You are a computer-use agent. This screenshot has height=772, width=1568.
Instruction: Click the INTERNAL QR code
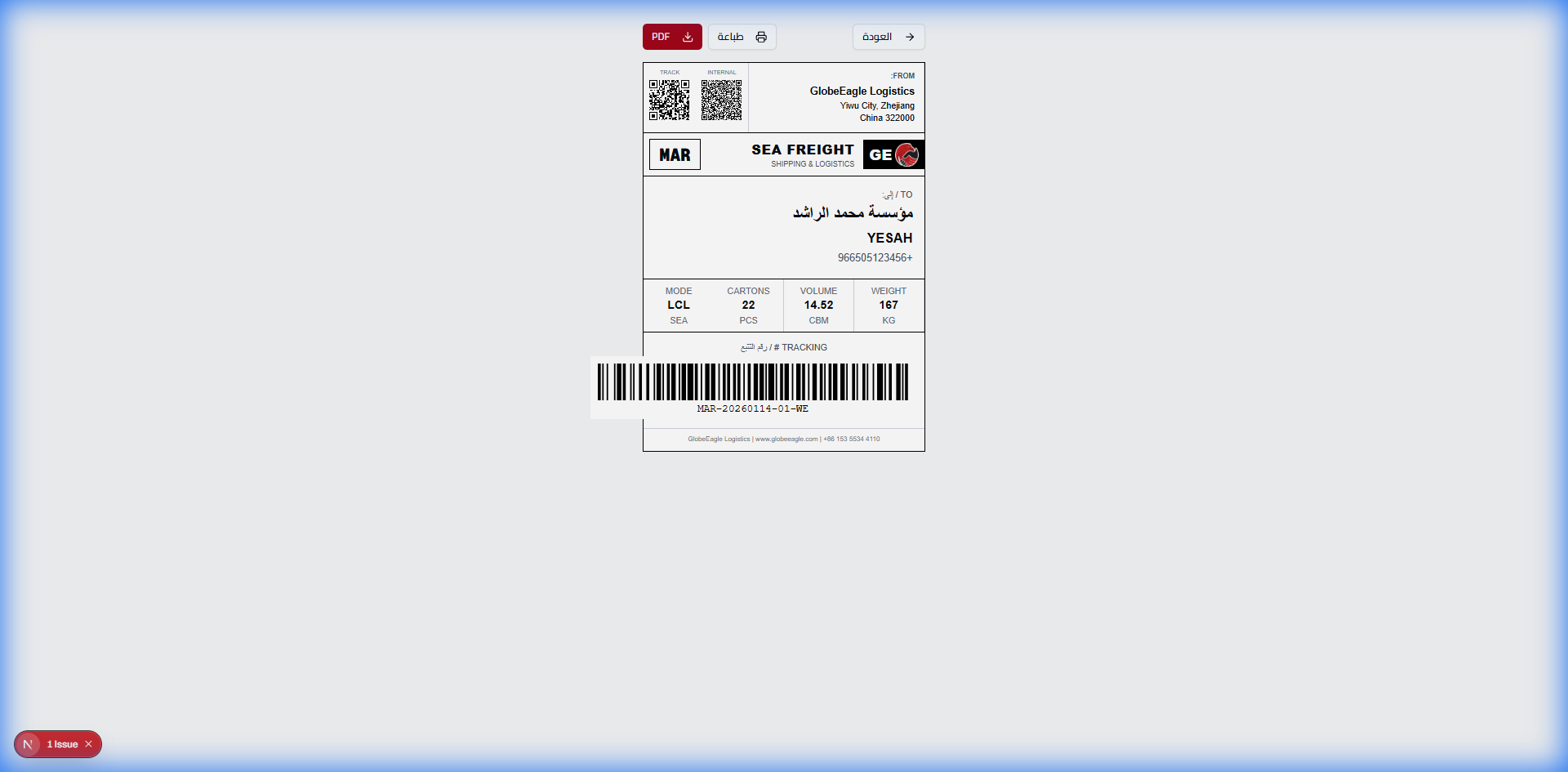721,100
